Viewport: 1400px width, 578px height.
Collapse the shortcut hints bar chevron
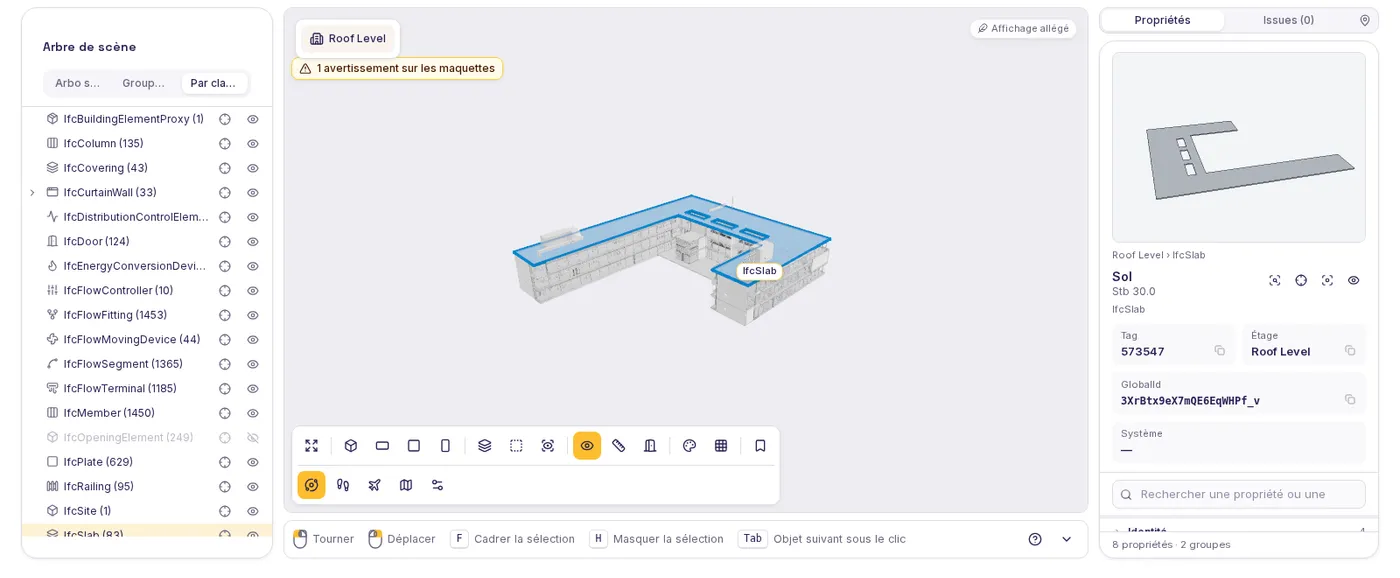(1066, 539)
